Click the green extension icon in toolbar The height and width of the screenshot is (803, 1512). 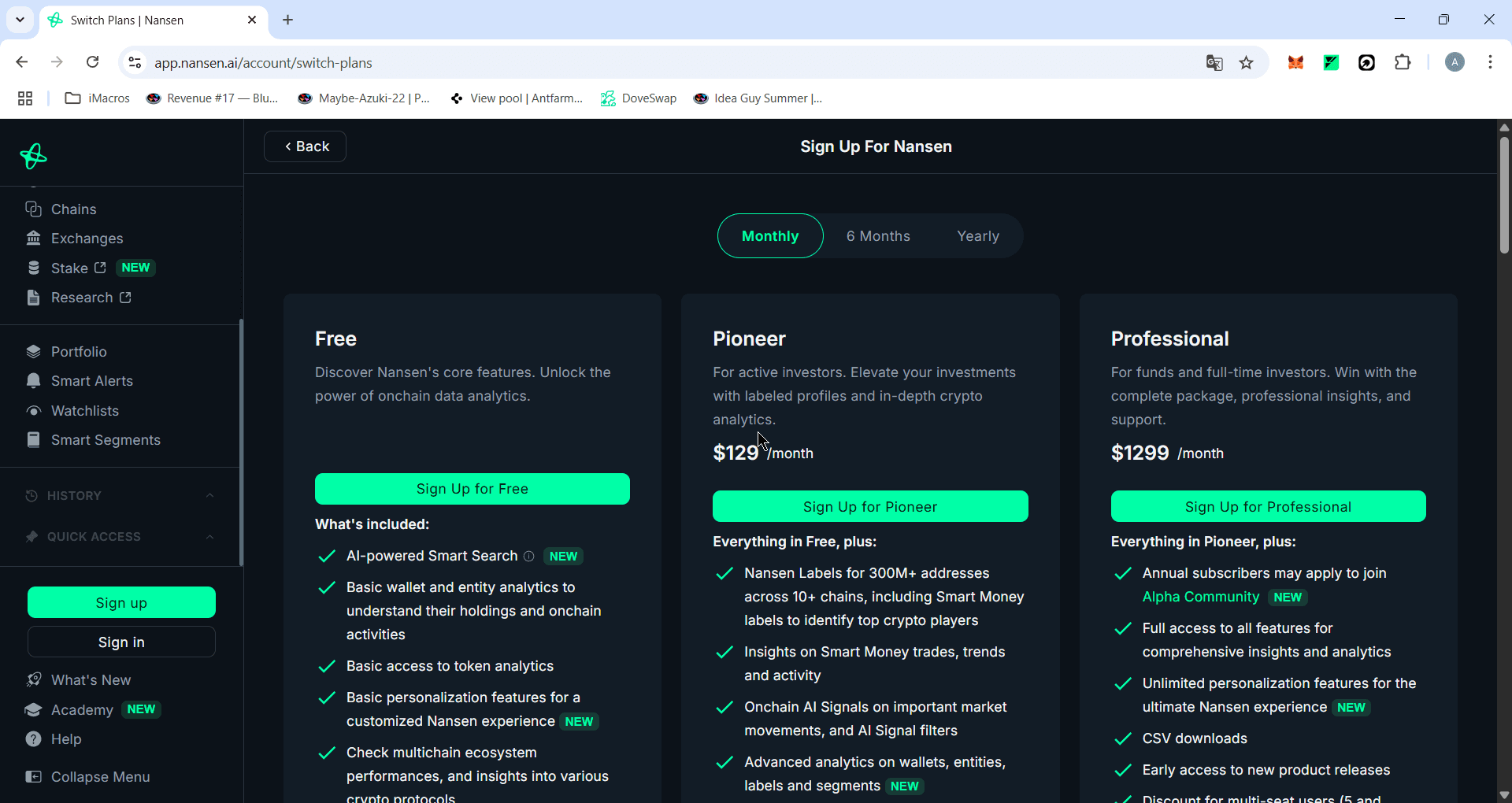pos(1331,63)
